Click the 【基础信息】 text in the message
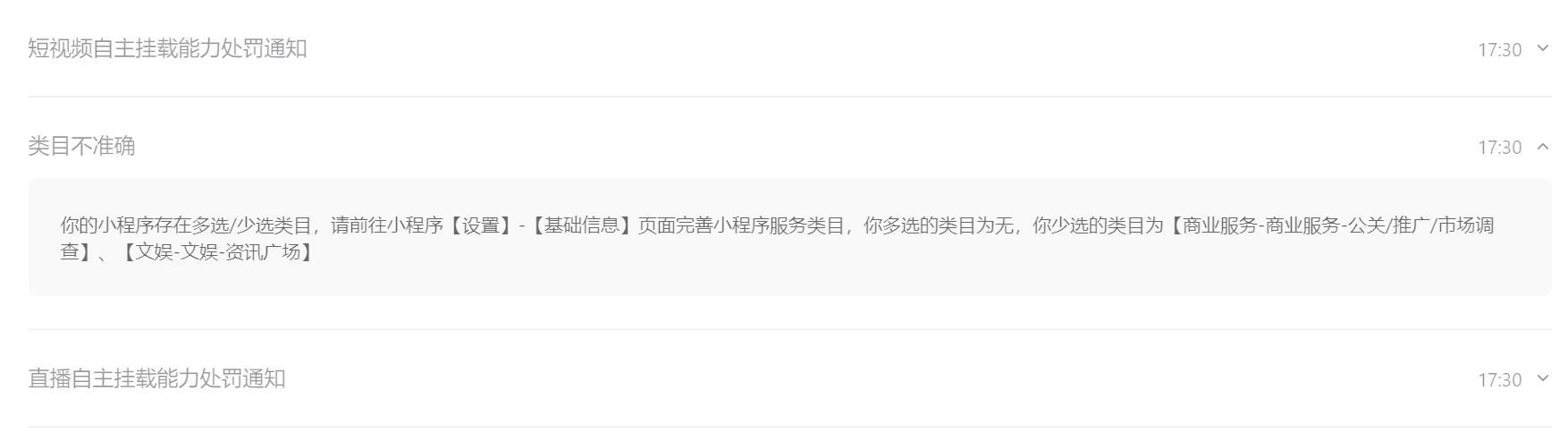1568x433 pixels. click(x=582, y=225)
